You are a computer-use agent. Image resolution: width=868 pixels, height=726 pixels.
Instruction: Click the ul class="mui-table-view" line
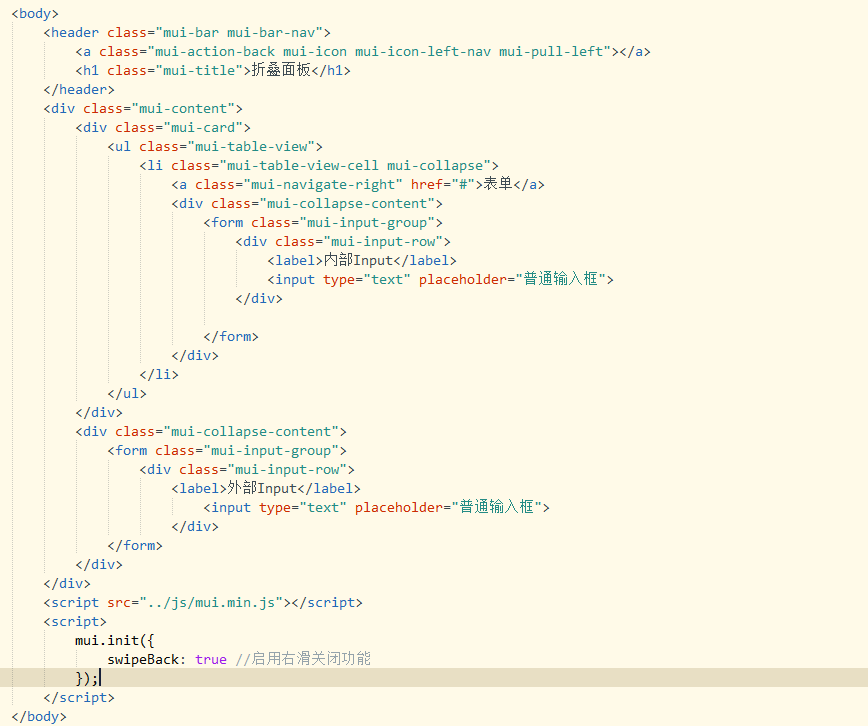(215, 146)
